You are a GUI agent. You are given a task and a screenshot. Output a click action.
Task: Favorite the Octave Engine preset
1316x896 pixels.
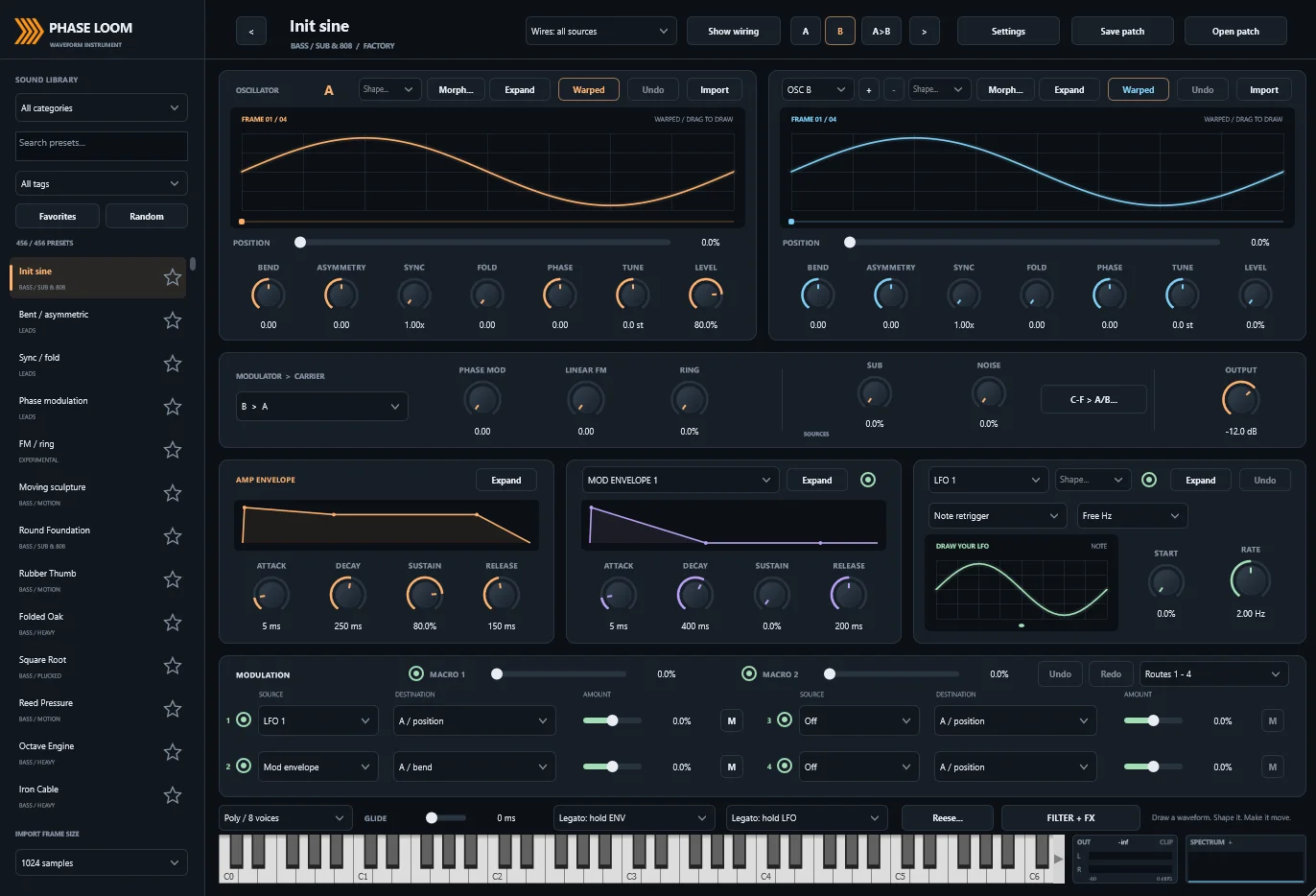pos(173,752)
